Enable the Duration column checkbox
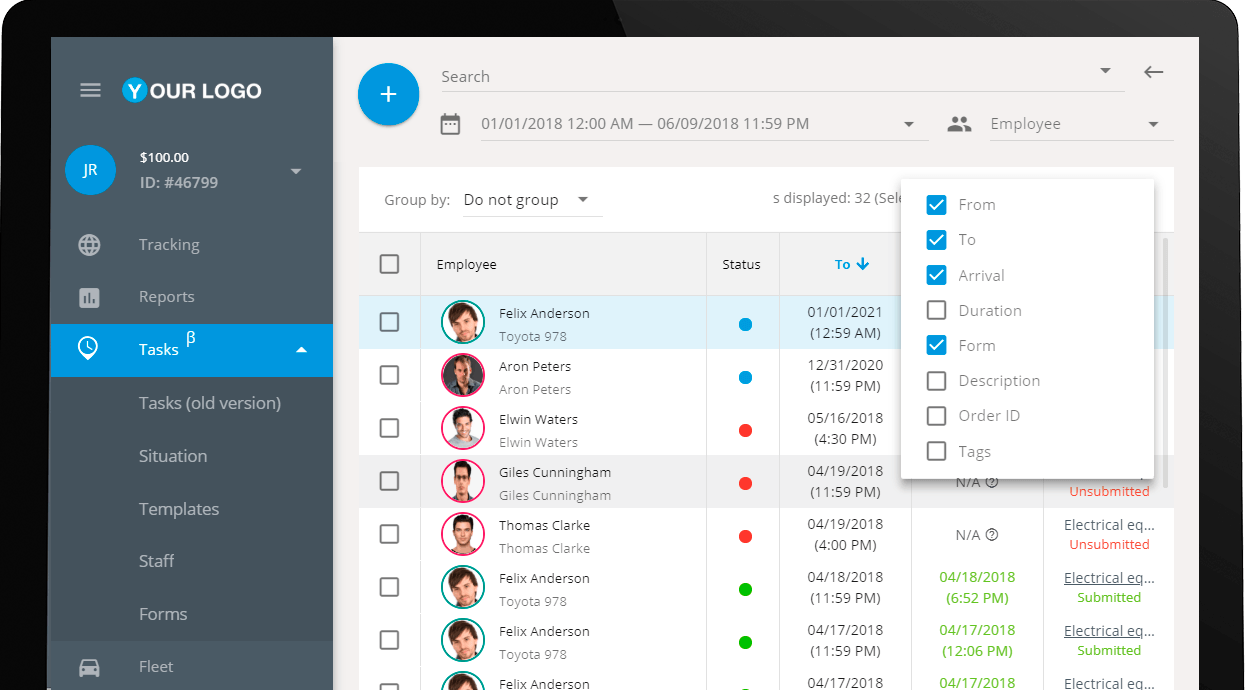This screenshot has width=1247, height=690. (936, 310)
